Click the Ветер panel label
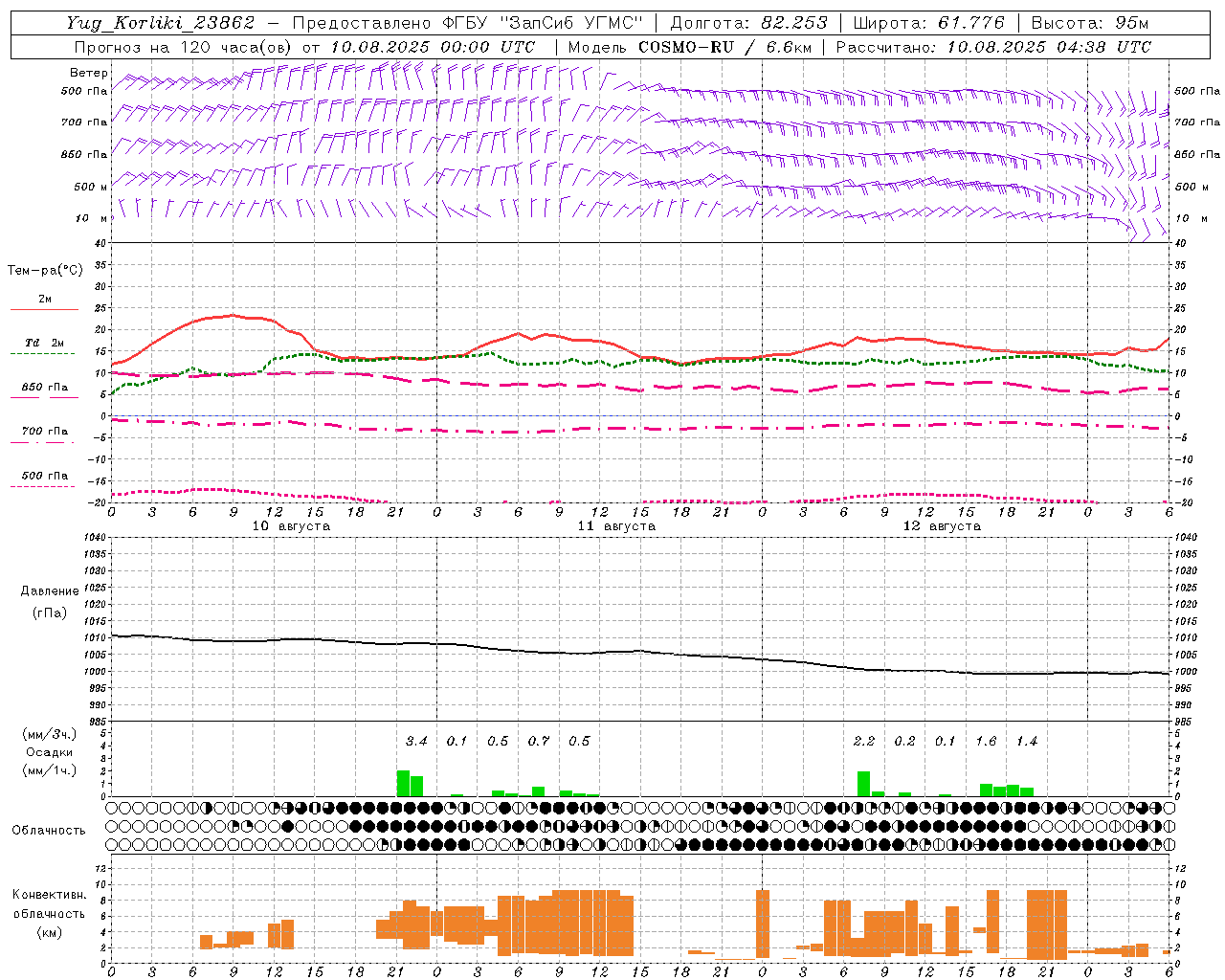Screen dimensions: 1225x980 pyautogui.click(x=88, y=73)
